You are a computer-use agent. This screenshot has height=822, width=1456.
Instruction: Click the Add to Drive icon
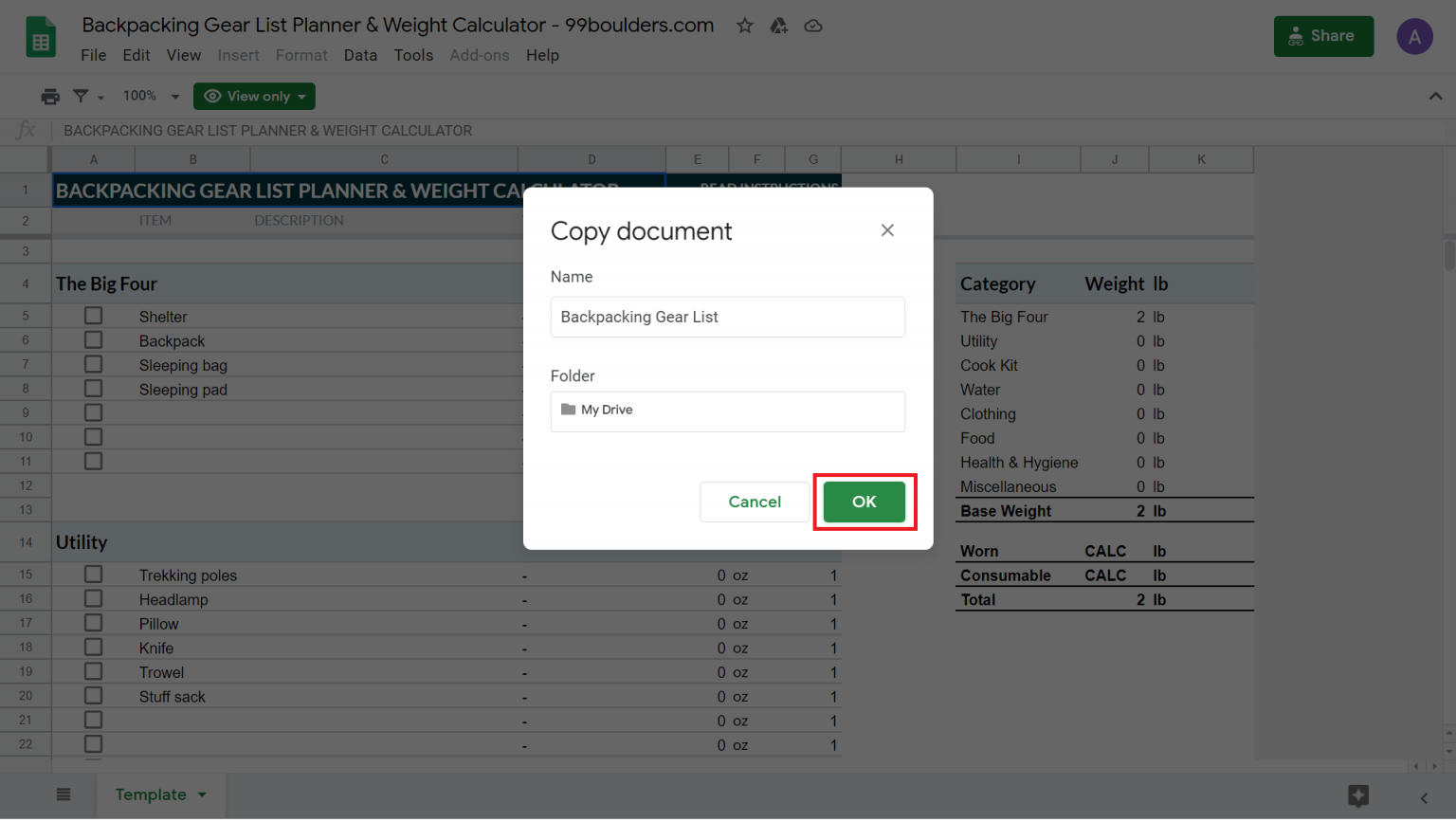coord(779,26)
